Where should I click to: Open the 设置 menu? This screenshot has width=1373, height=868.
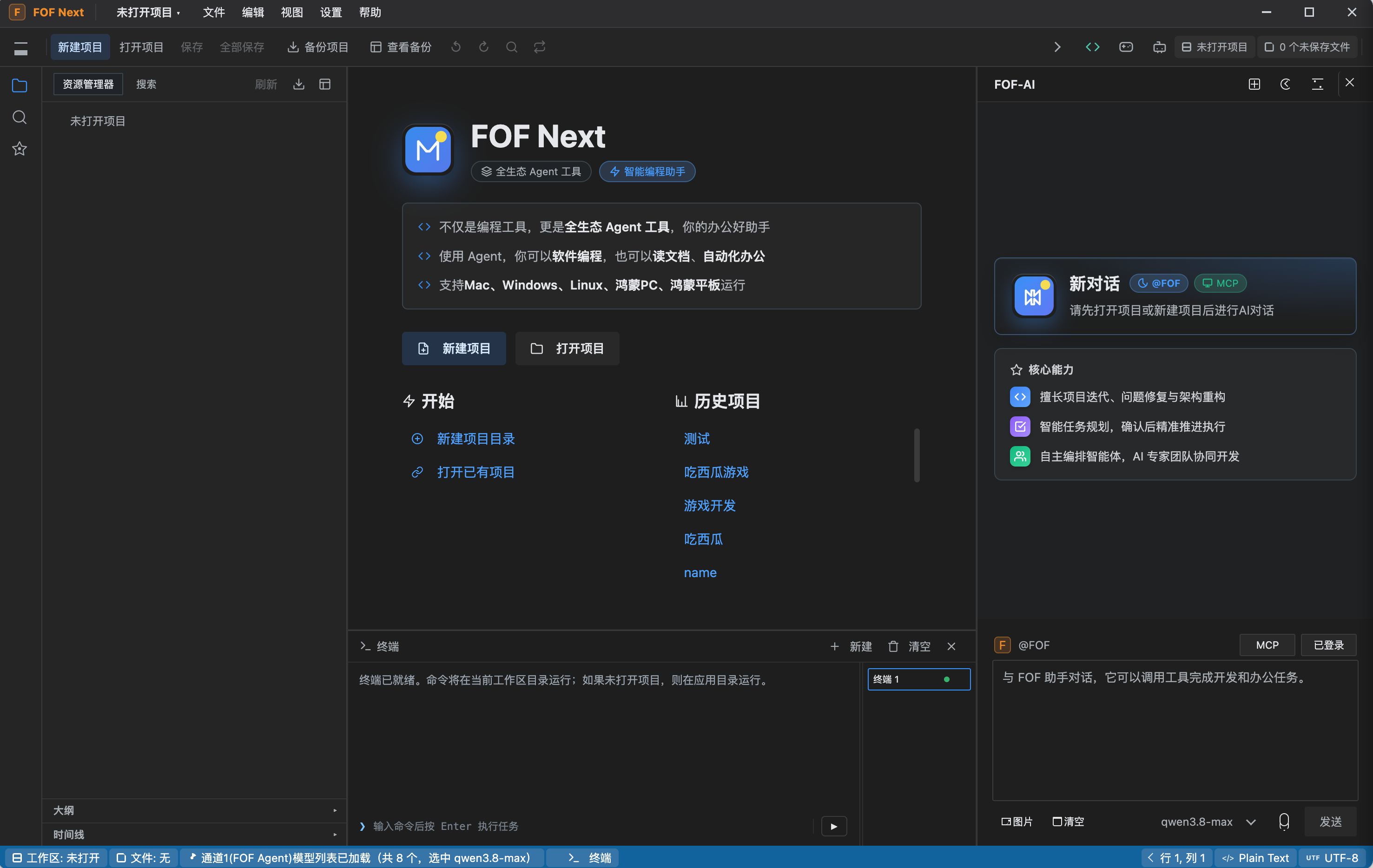click(x=331, y=12)
